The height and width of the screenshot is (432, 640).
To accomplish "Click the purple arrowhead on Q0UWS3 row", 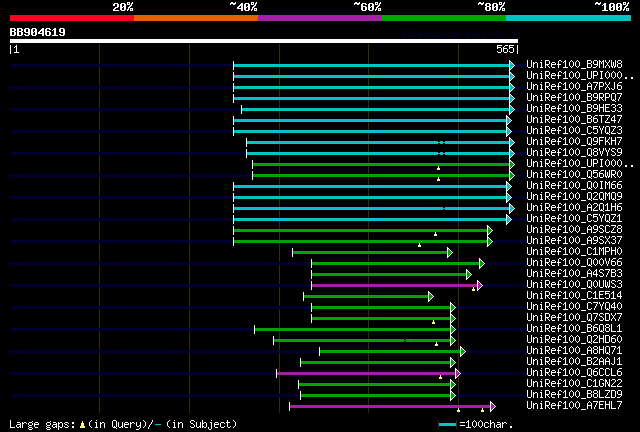I will (x=480, y=285).
